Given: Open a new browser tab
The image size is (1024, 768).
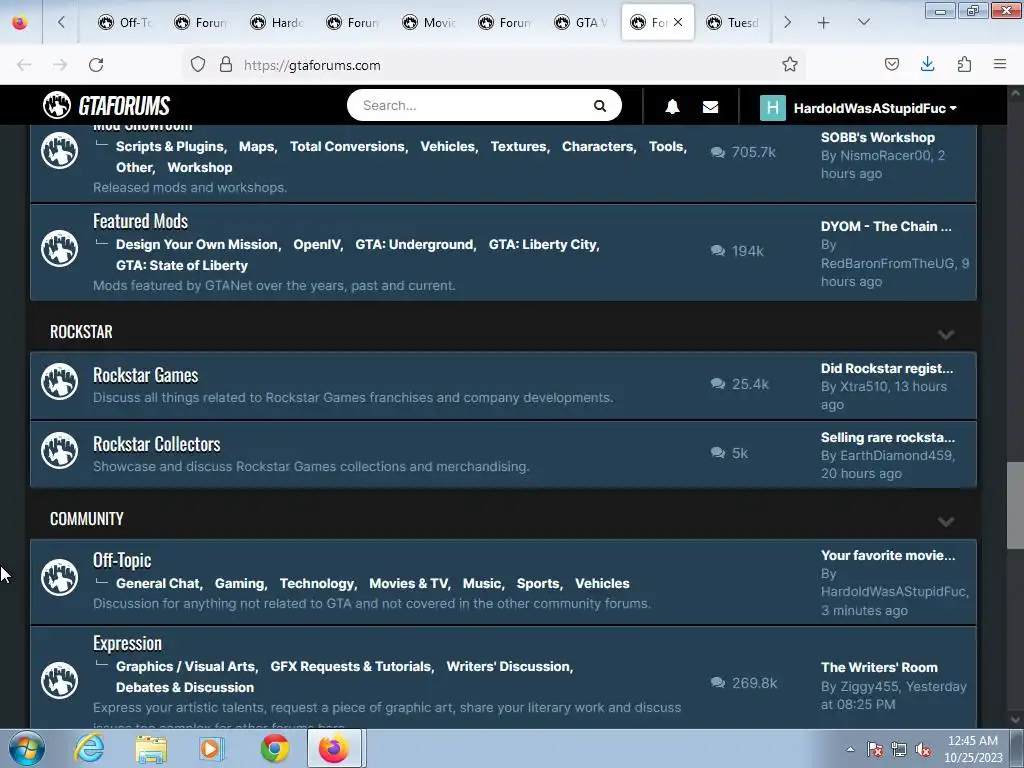Looking at the screenshot, I should [824, 22].
